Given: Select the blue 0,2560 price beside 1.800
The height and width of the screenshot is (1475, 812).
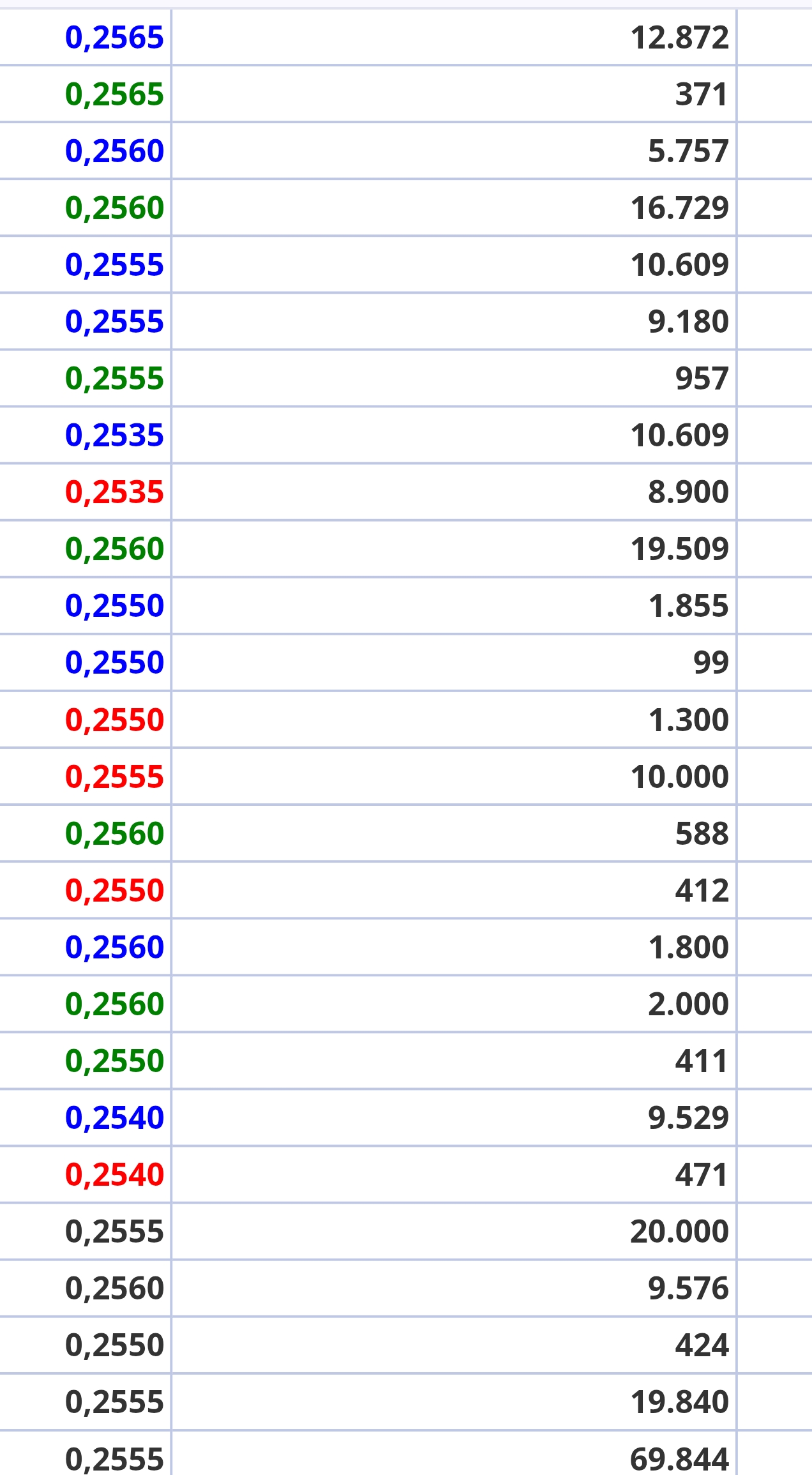Looking at the screenshot, I should [x=114, y=947].
